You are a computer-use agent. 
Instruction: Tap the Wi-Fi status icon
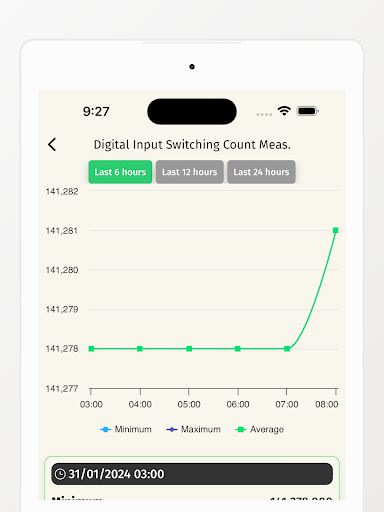tap(284, 111)
